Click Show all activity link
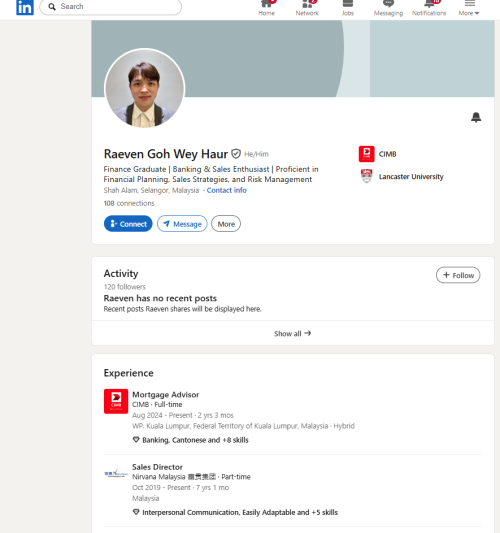 tap(293, 333)
